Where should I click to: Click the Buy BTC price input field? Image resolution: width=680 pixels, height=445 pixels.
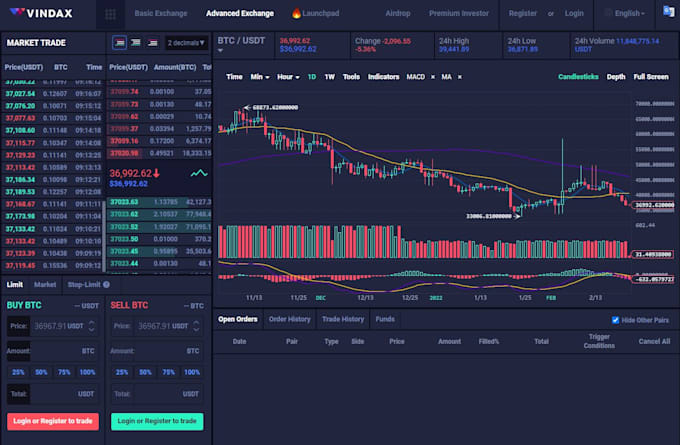click(x=52, y=326)
